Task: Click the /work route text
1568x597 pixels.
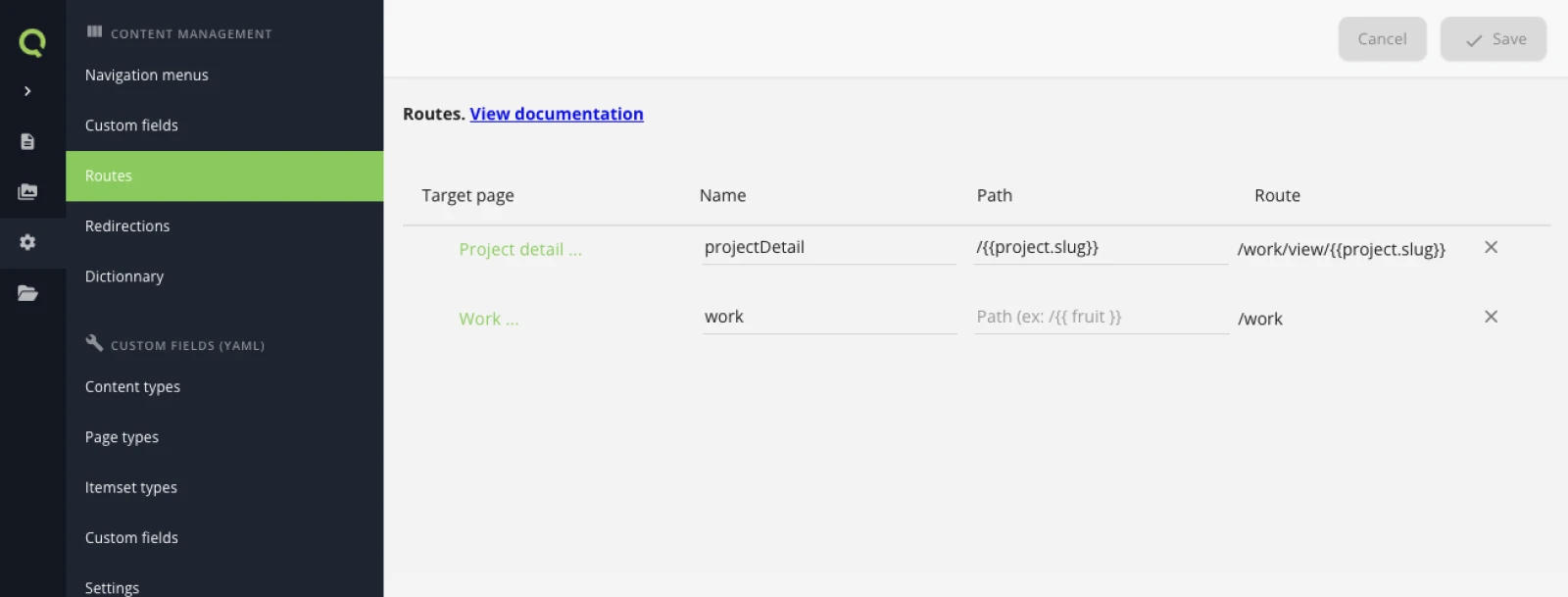Action: (1260, 320)
